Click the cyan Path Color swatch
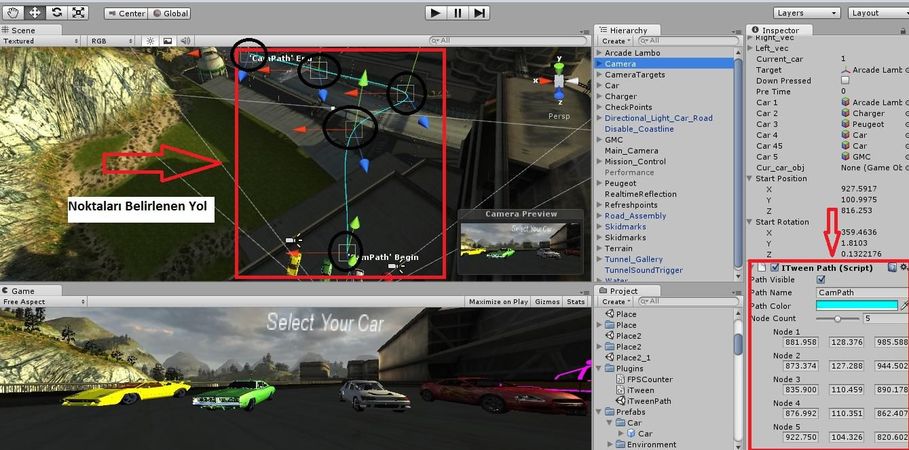Screen dimensions: 909x450 point(856,305)
